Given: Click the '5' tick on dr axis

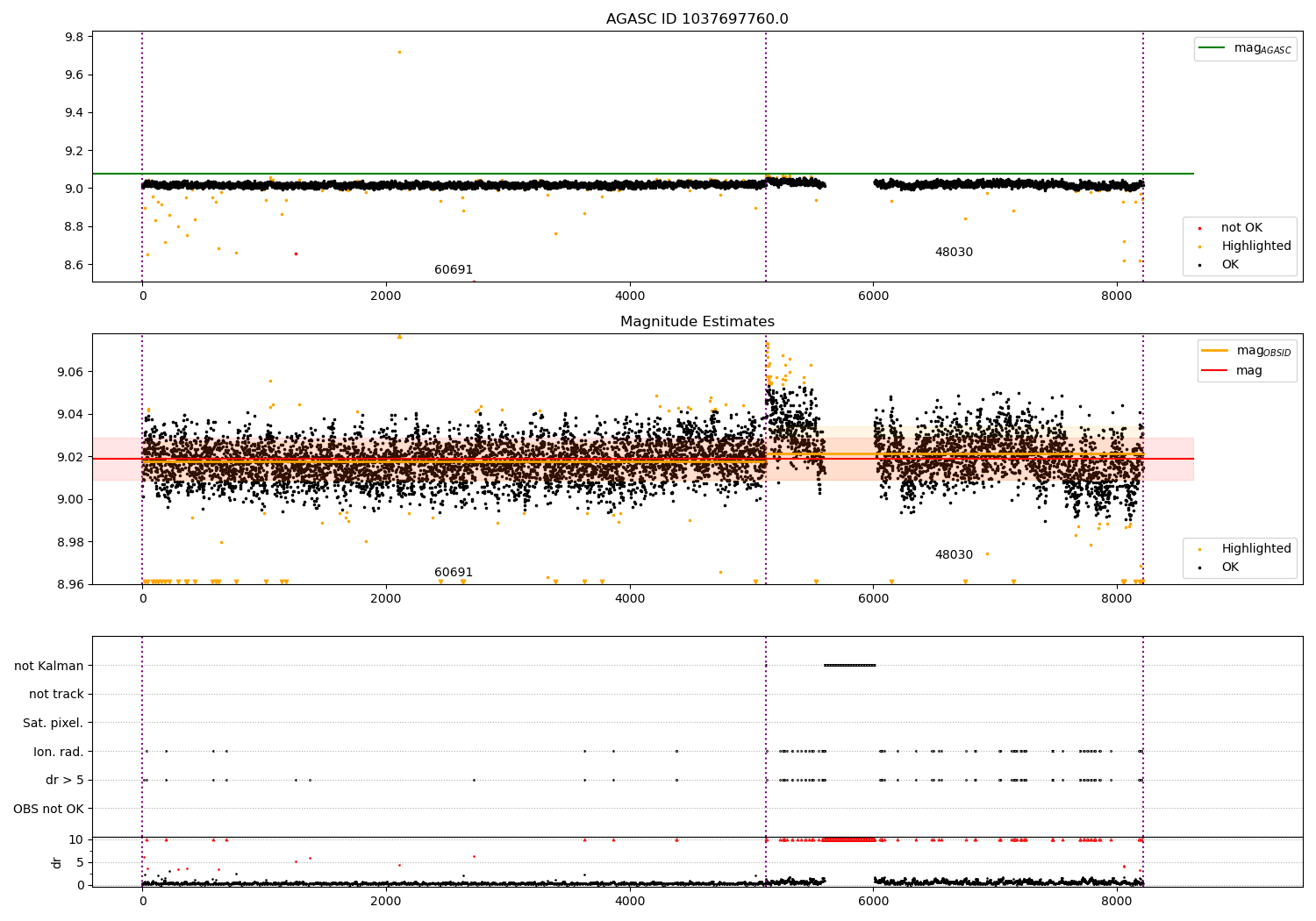Looking at the screenshot, I should tap(81, 863).
